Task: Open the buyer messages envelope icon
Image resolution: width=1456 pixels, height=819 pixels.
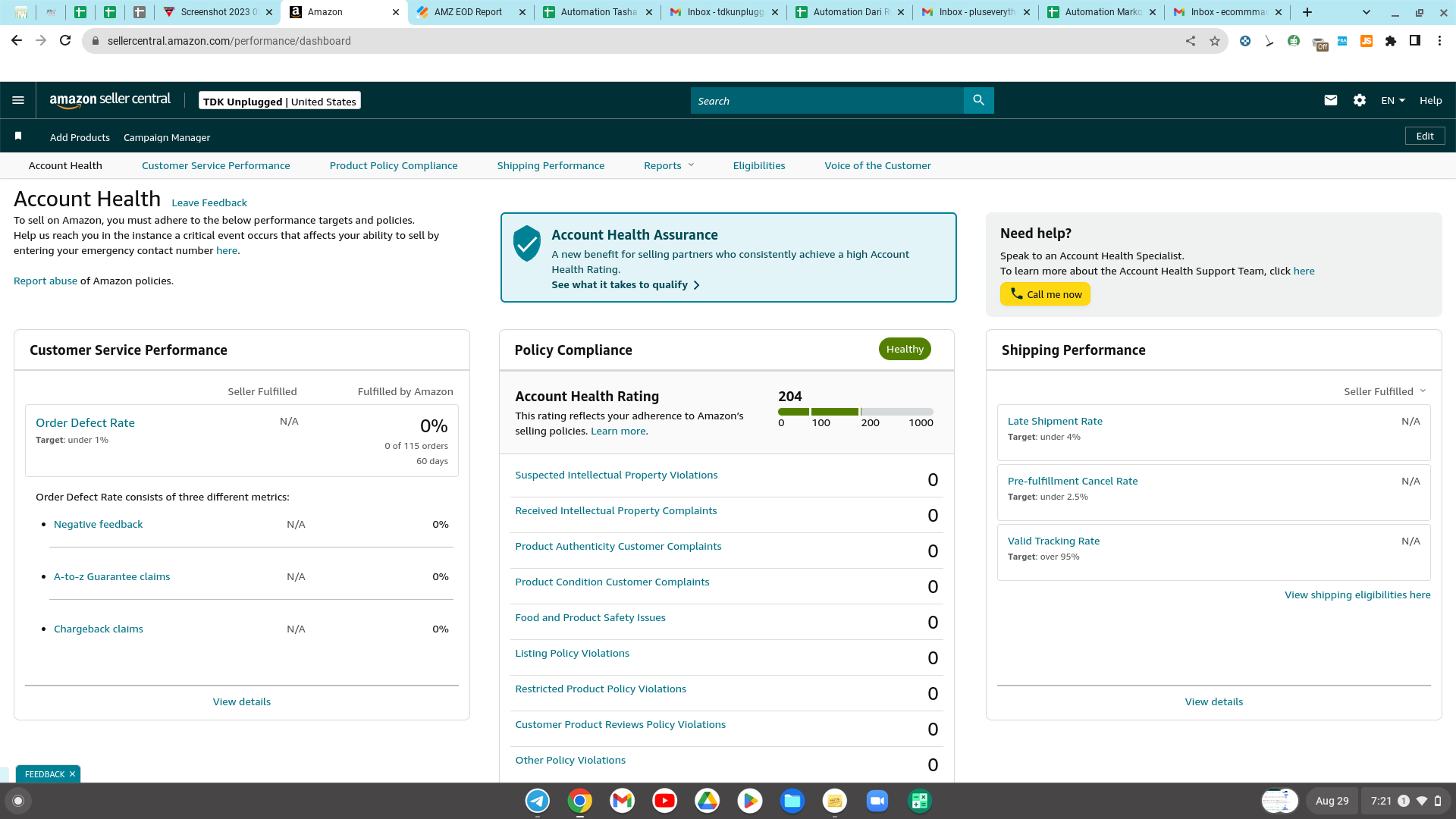Action: (1330, 100)
